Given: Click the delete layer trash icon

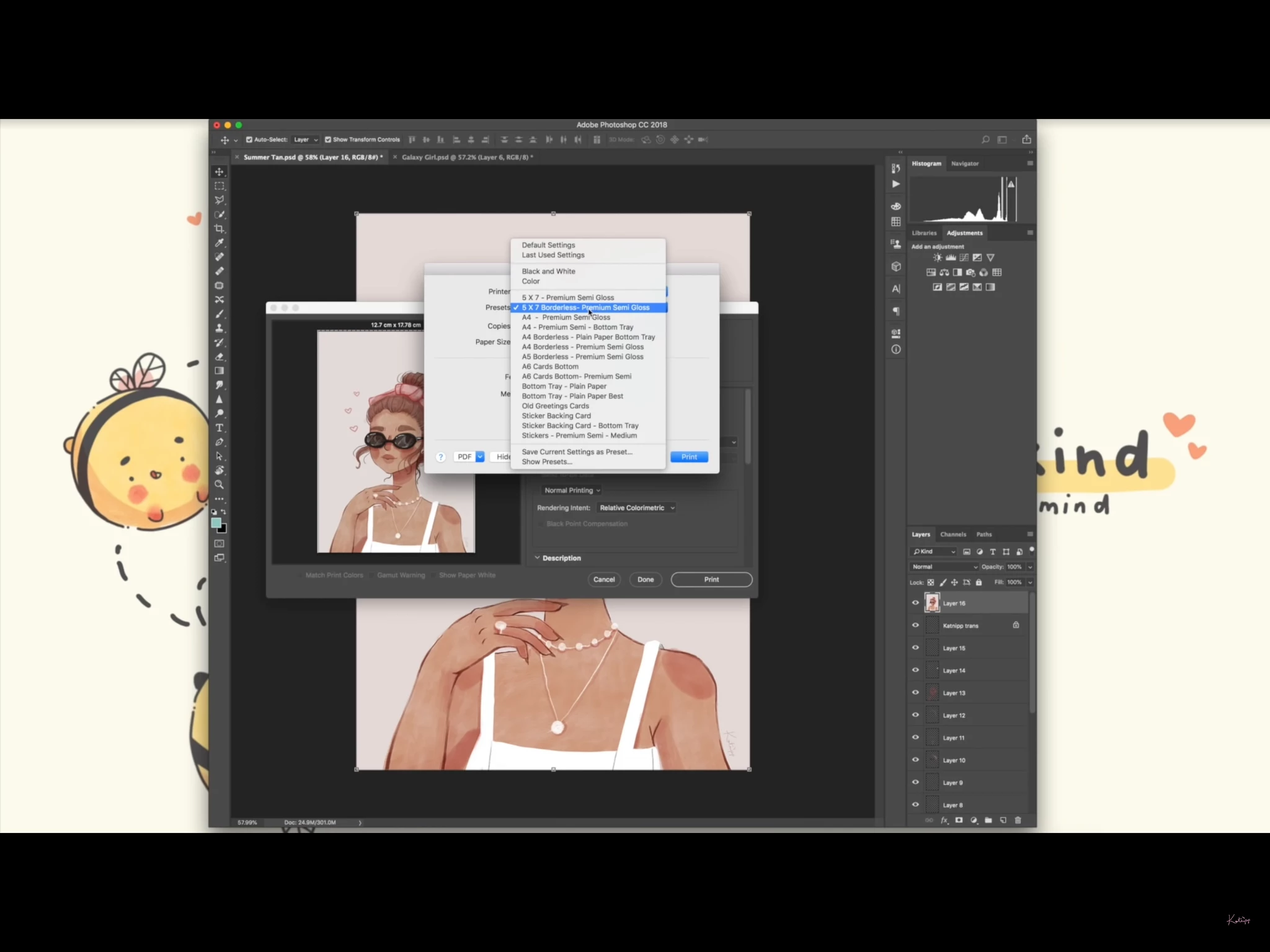Looking at the screenshot, I should 1018,820.
